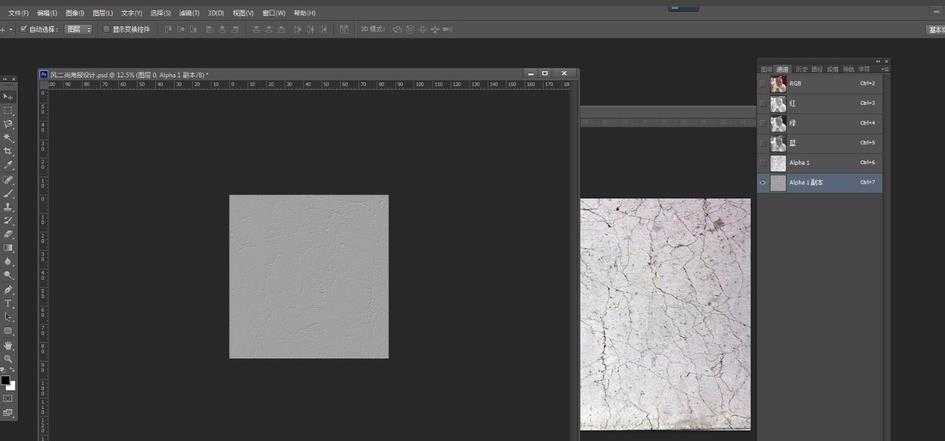945x441 pixels.
Task: Select the Horizontal Type tool
Action: tap(8, 303)
